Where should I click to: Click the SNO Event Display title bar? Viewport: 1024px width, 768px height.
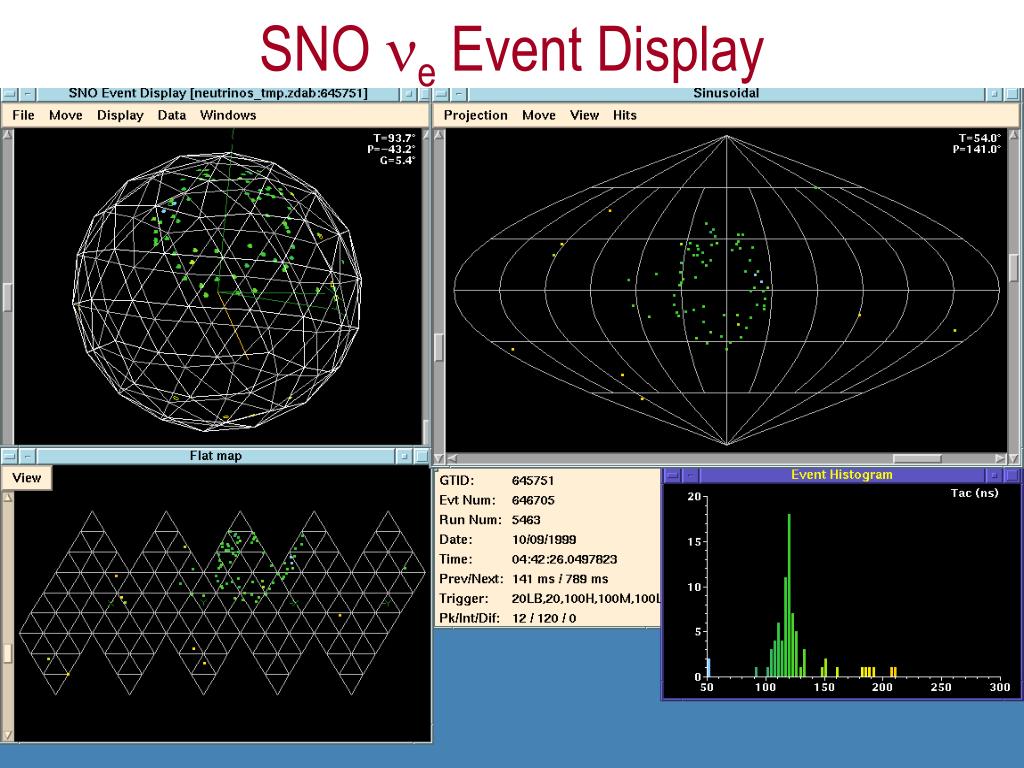pos(218,93)
